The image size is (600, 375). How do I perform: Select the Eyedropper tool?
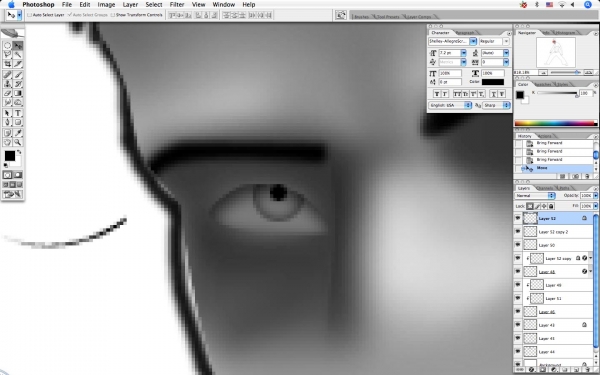[x=18, y=133]
